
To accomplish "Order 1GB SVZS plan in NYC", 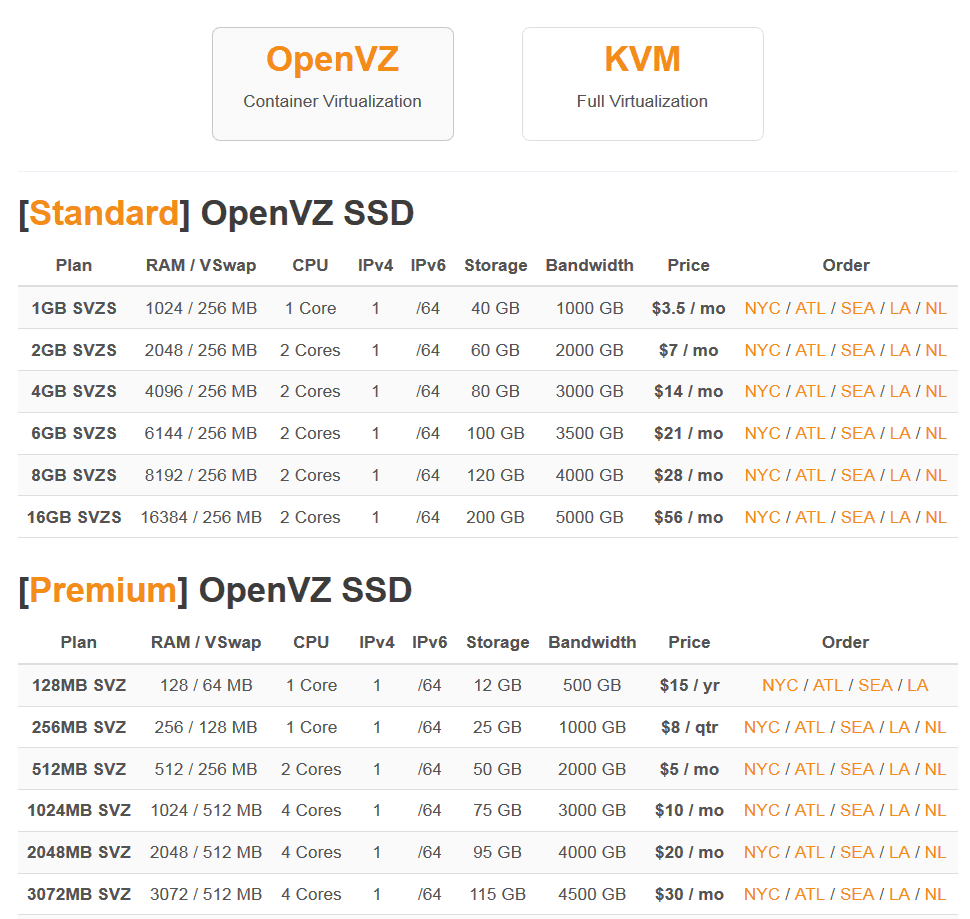I will (762, 308).
